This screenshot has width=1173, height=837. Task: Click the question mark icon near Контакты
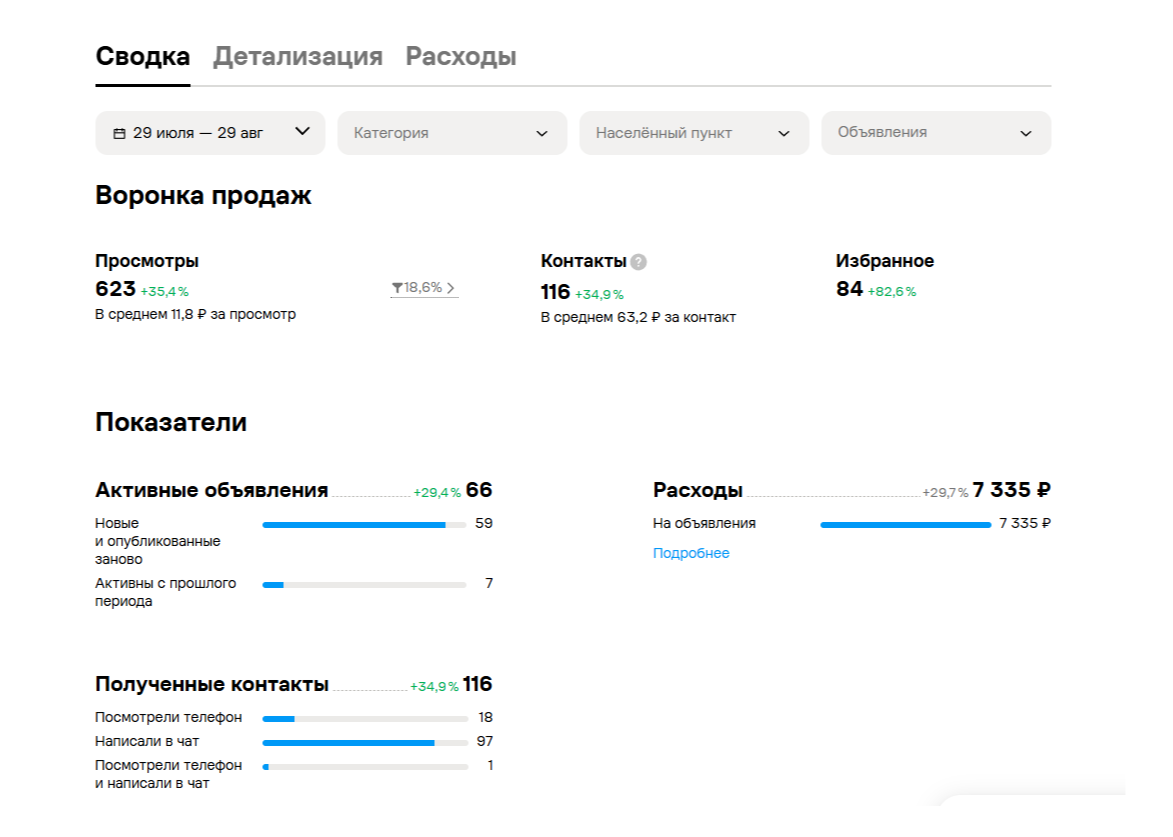(x=638, y=262)
